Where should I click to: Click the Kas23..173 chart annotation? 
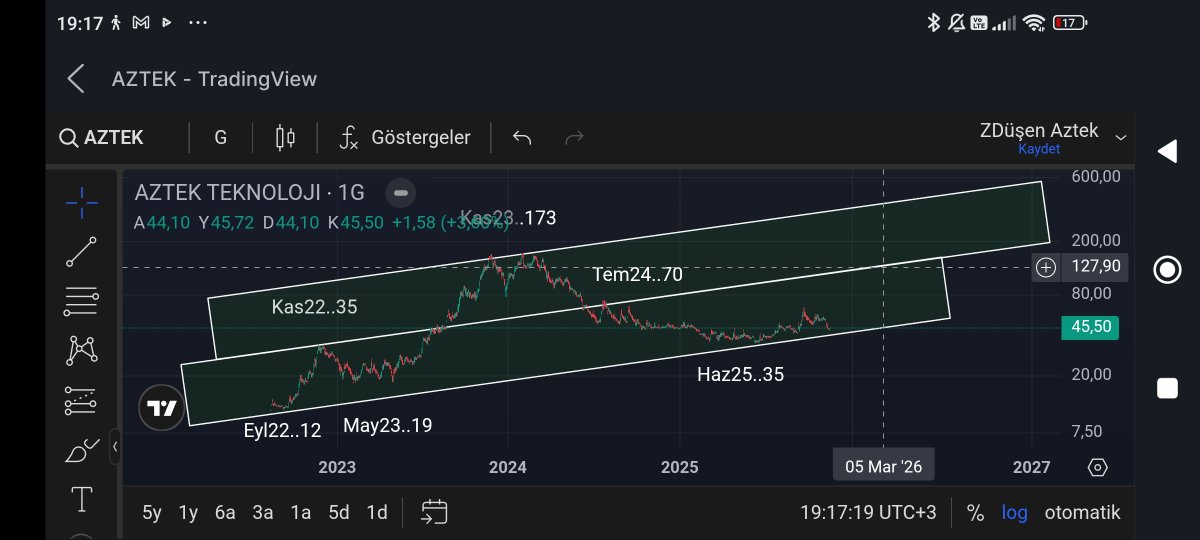click(508, 217)
